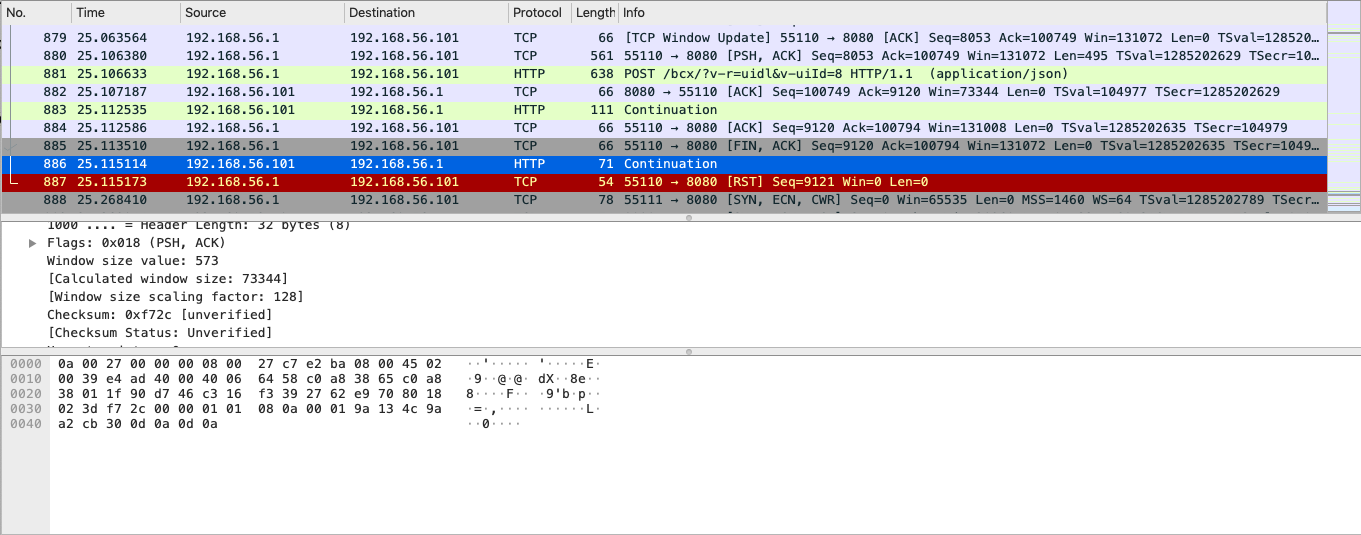Select packet 883 HTTP Continuation row

(x=664, y=110)
